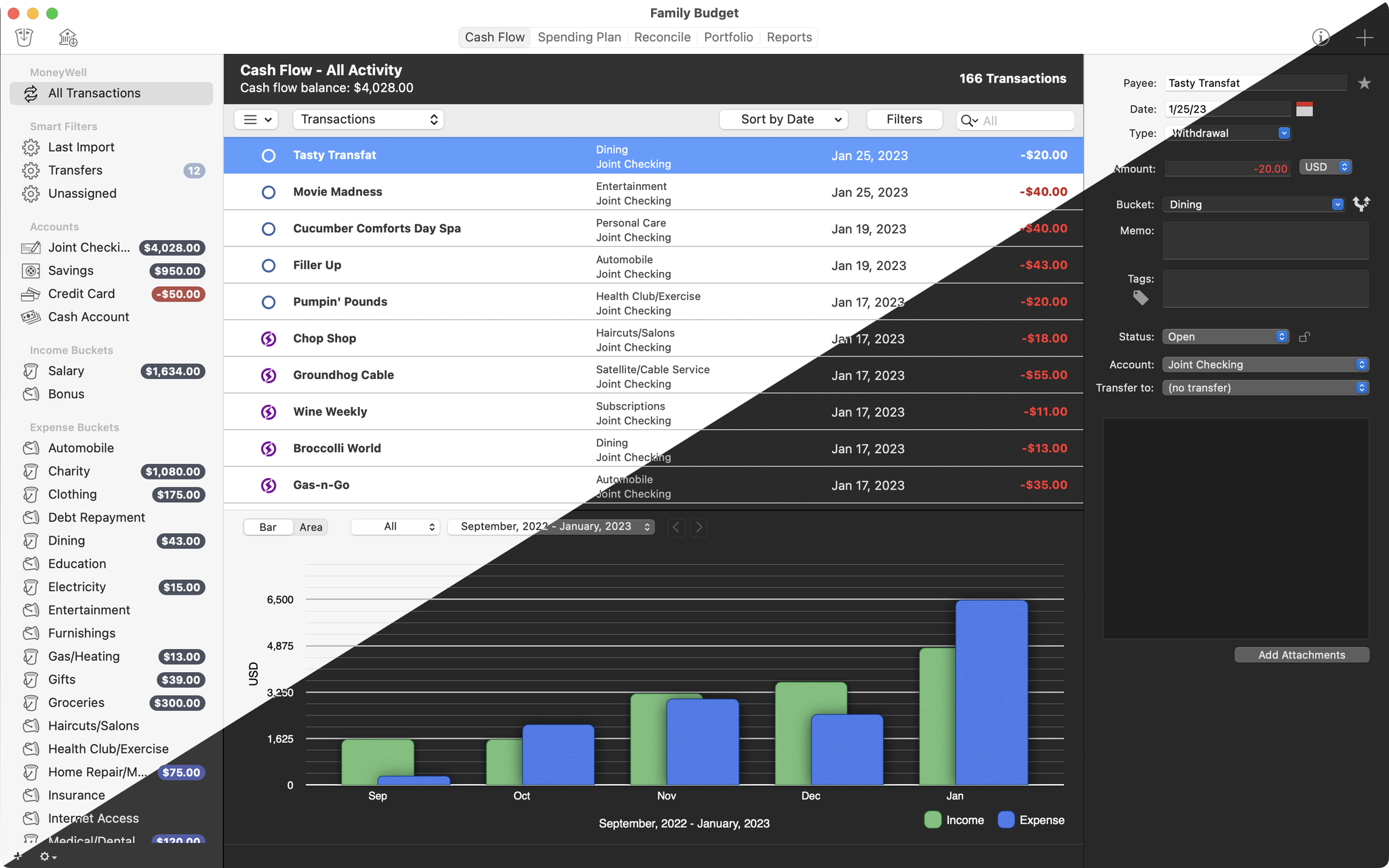Click the green Income legend swatch

click(933, 820)
